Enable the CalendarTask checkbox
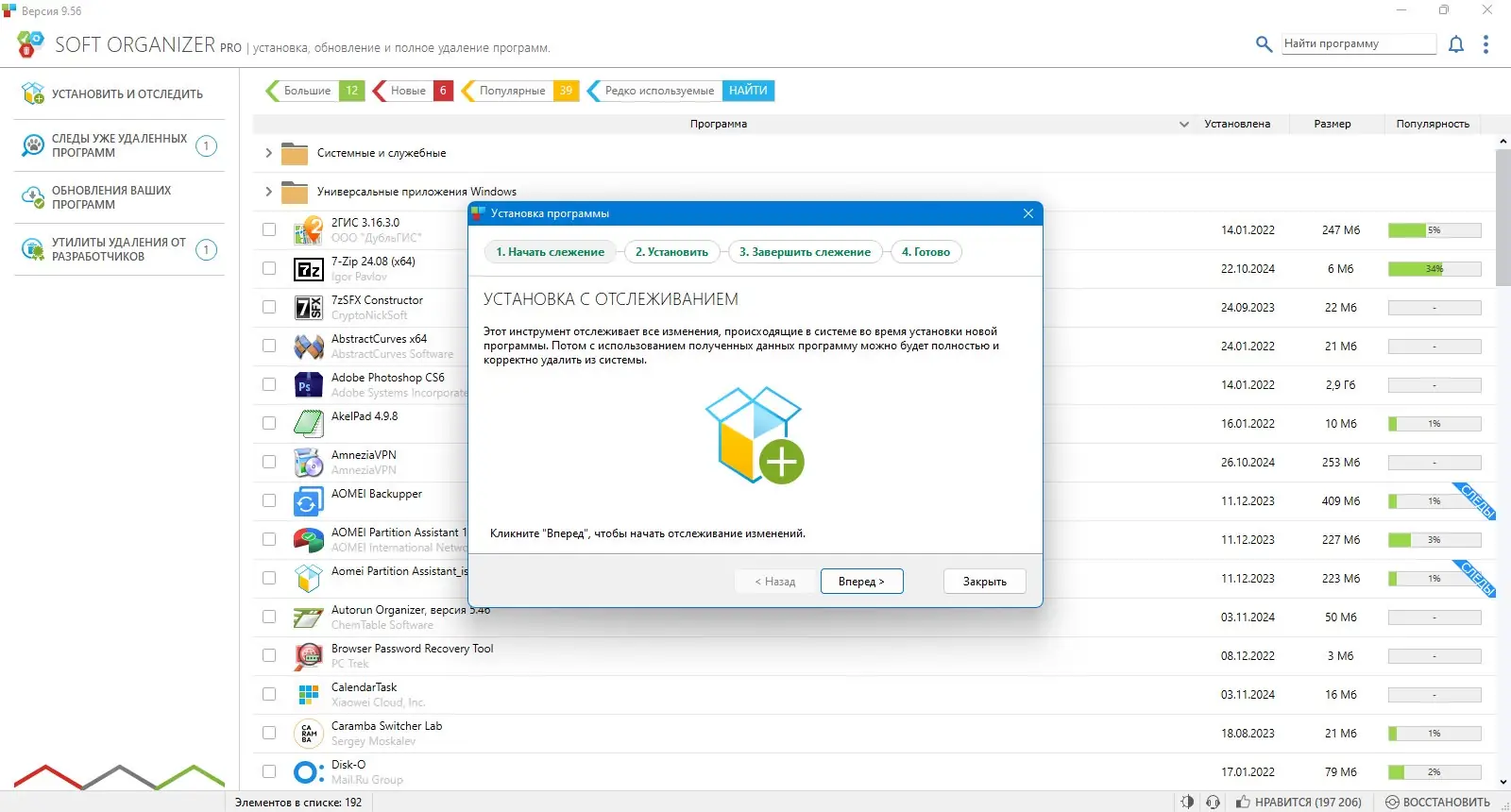This screenshot has width=1511, height=812. coord(269,694)
